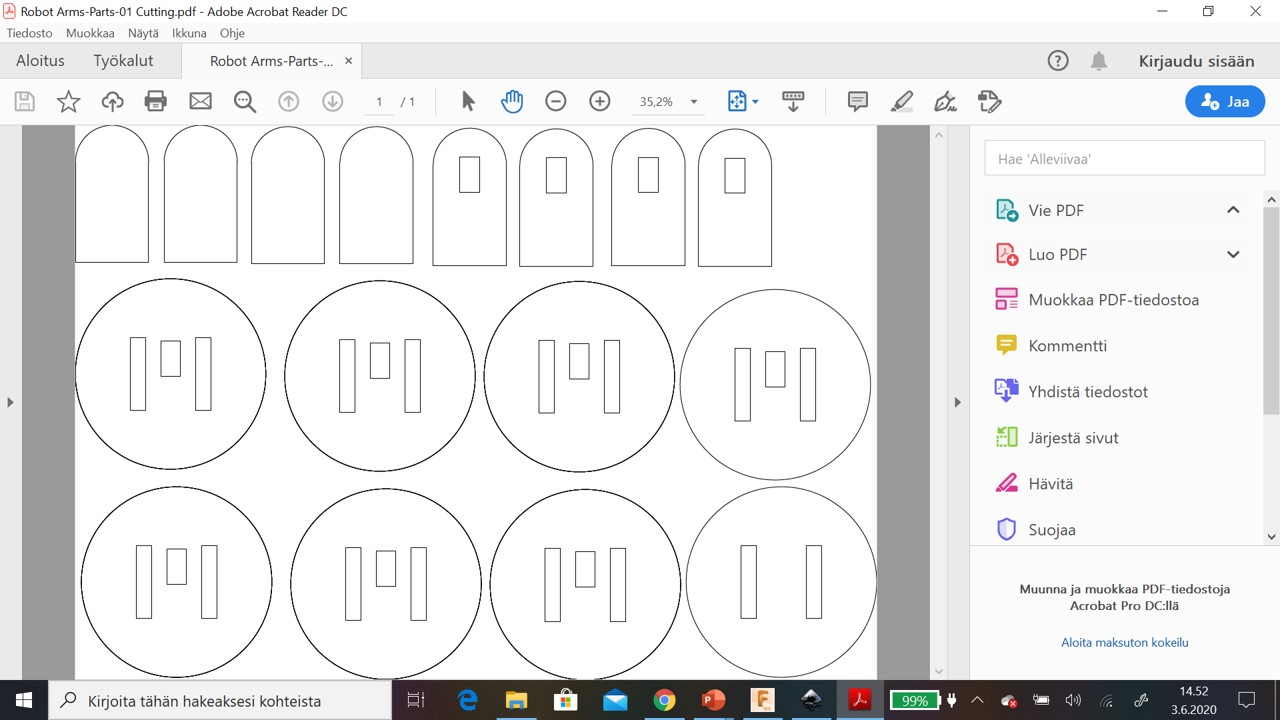Zoom in with plus icon
The width and height of the screenshot is (1280, 720).
(x=600, y=101)
